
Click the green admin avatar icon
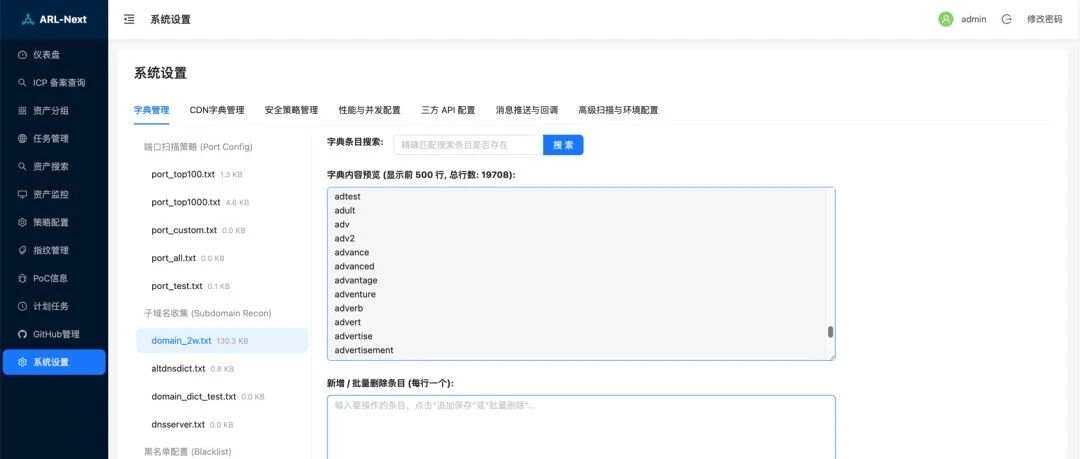click(946, 19)
